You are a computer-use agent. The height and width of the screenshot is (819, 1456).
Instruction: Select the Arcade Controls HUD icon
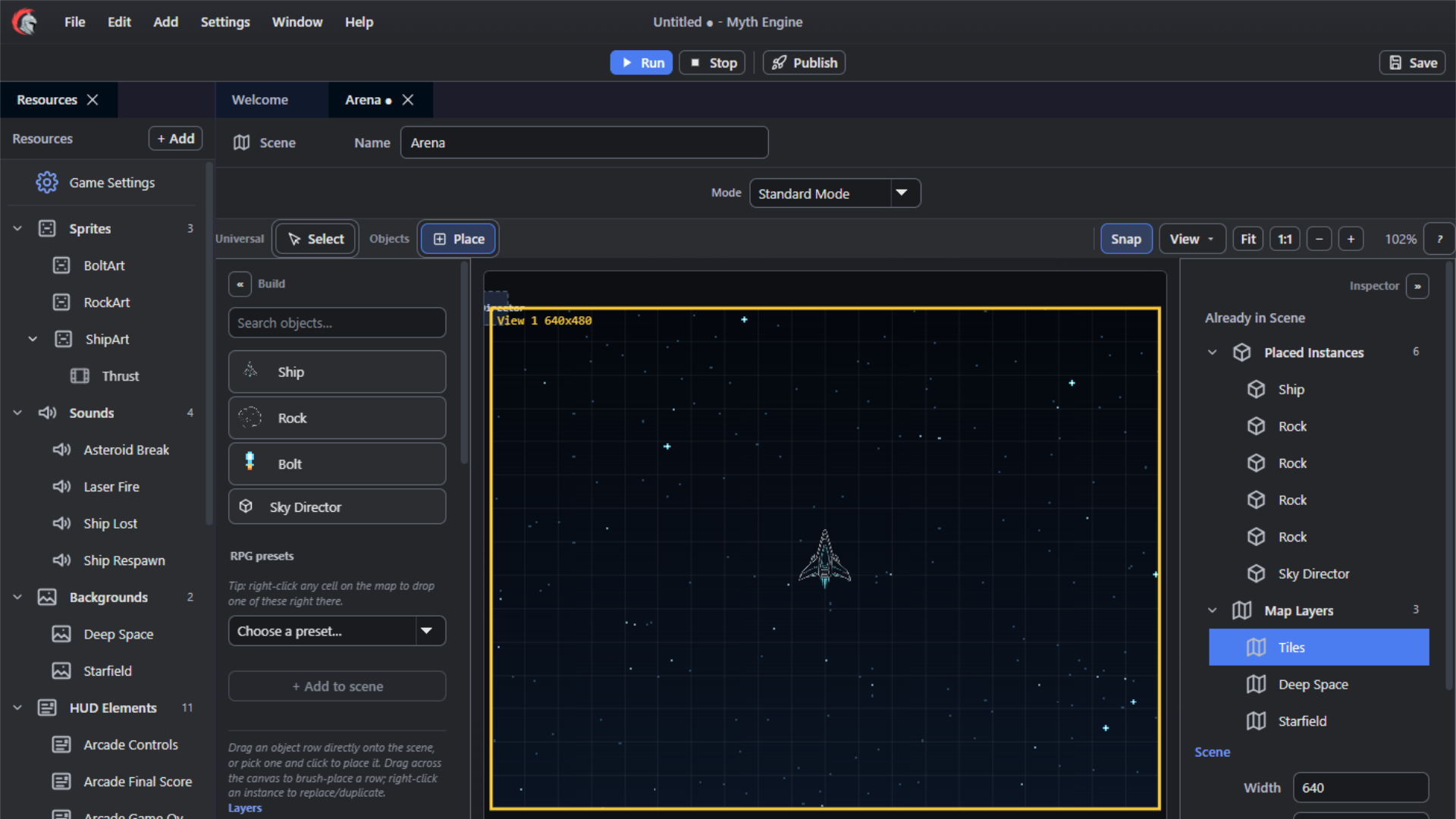61,745
